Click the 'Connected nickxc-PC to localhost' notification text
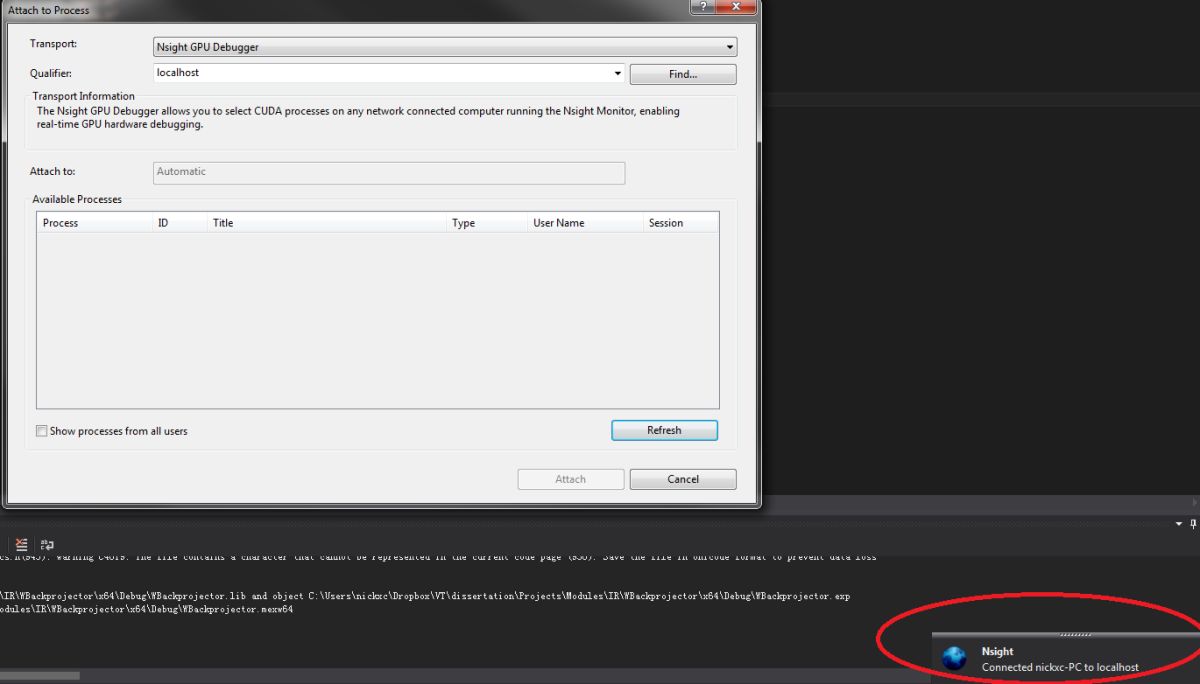Screen dimensions: 1200x684 point(1060,667)
